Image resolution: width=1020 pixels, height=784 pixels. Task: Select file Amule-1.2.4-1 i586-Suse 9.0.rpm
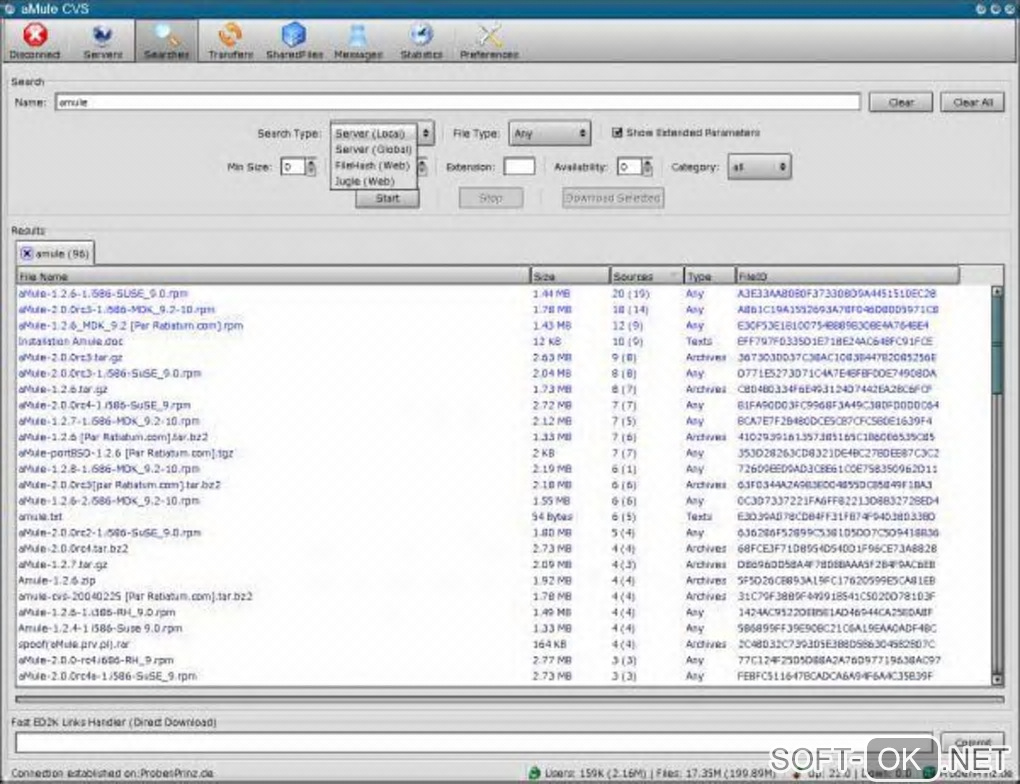pos(100,629)
